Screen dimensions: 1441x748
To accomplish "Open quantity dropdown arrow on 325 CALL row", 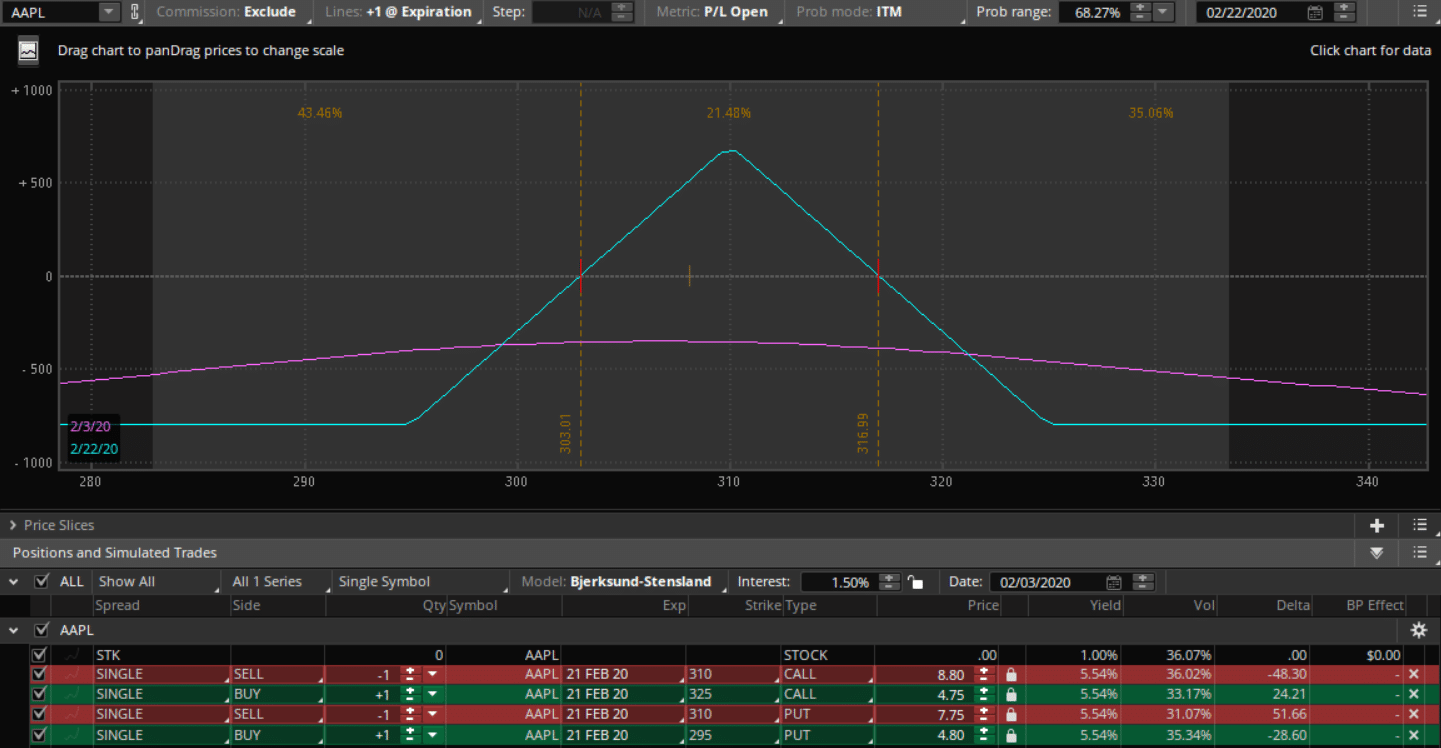I will click(432, 694).
